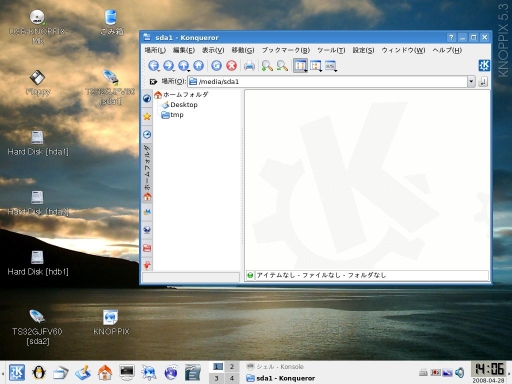Clear the location bar with black arrow icon
Screen dimensions: 512x384
(x=153, y=82)
